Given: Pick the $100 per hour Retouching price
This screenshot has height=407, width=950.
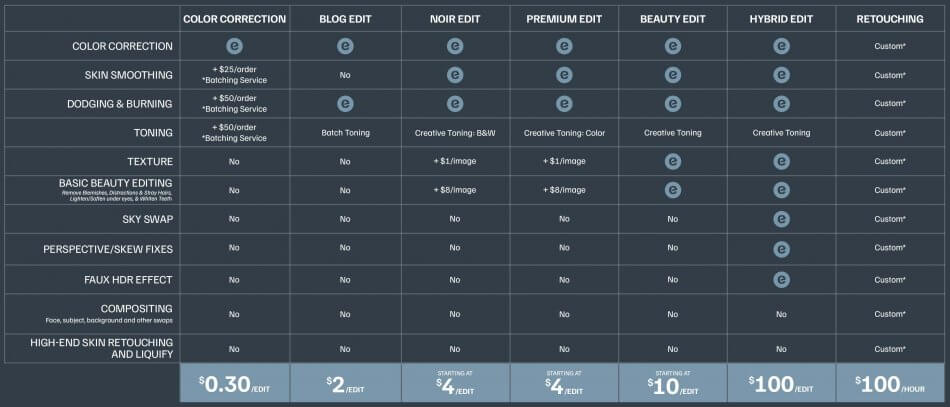Looking at the screenshot, I should 889,384.
